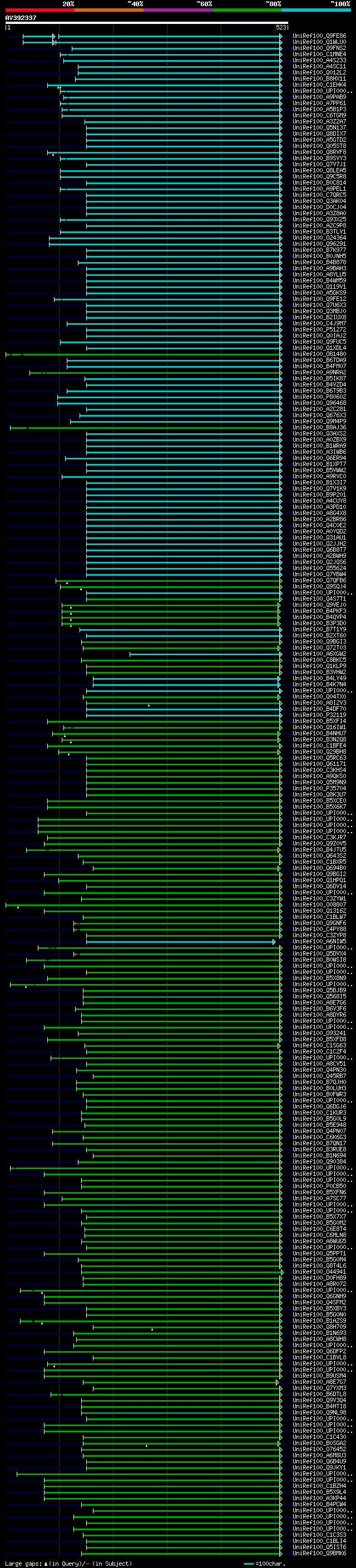Select hit UniRef100_B9USM4
Viewport: 356px width, 1568px height.
[319, 1376]
